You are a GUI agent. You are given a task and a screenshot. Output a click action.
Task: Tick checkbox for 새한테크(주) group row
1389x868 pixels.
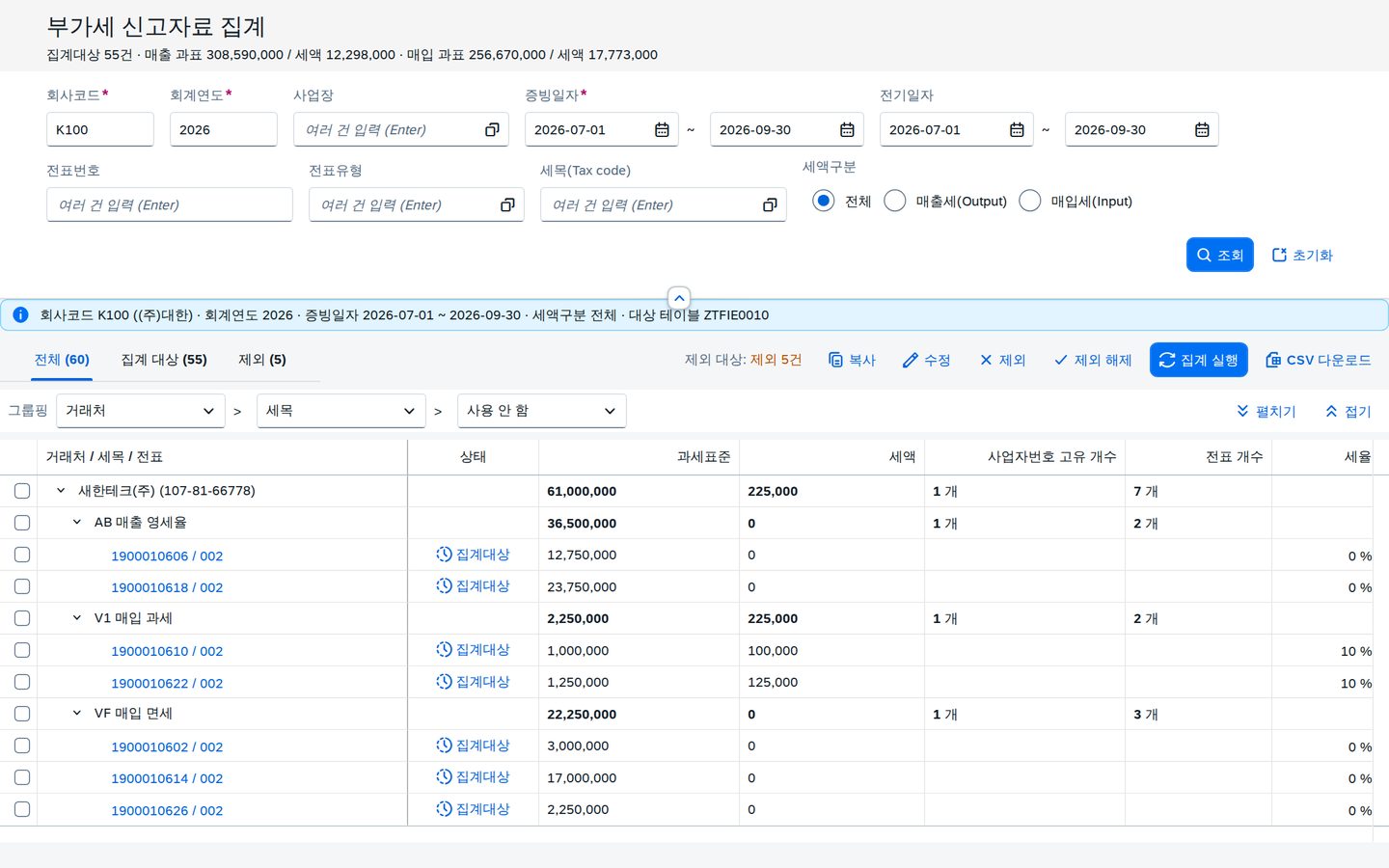(x=22, y=491)
